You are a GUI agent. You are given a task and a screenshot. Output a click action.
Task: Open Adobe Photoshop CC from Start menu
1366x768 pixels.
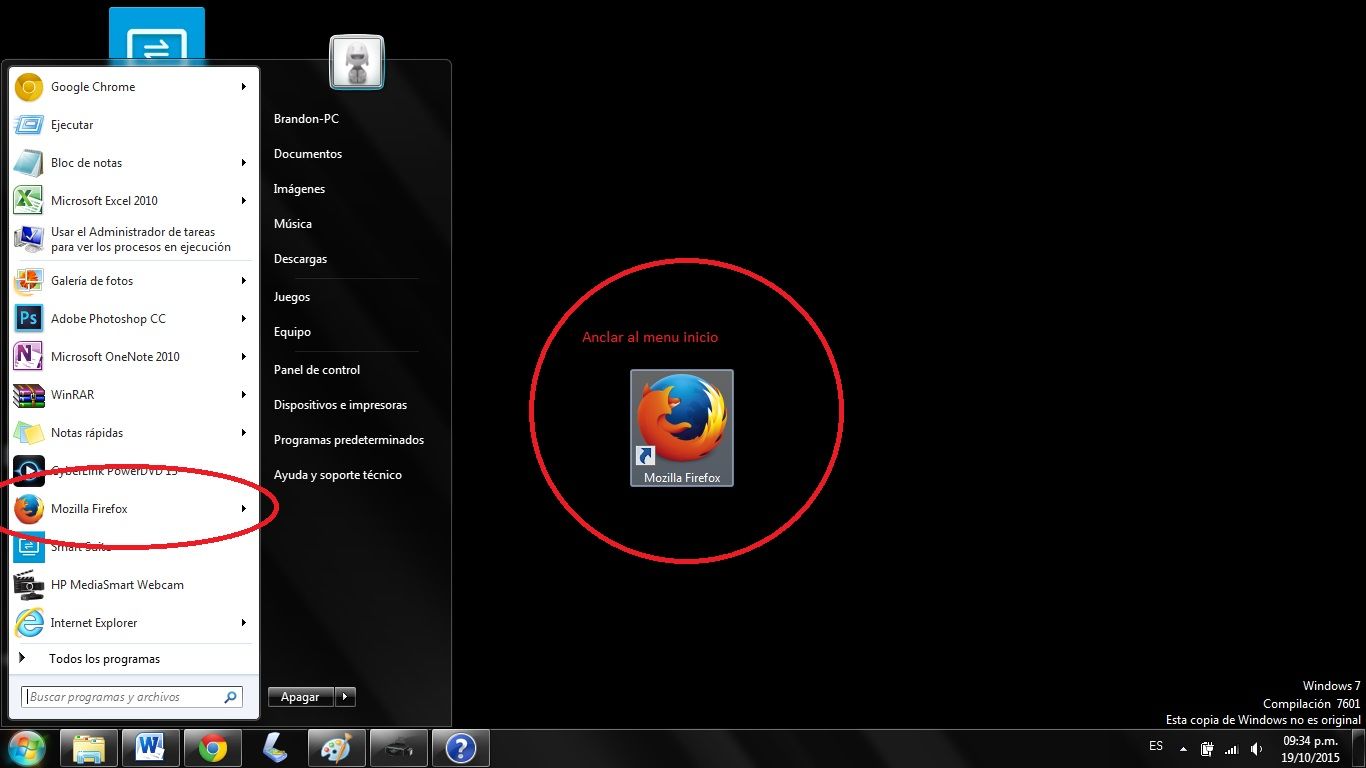132,319
